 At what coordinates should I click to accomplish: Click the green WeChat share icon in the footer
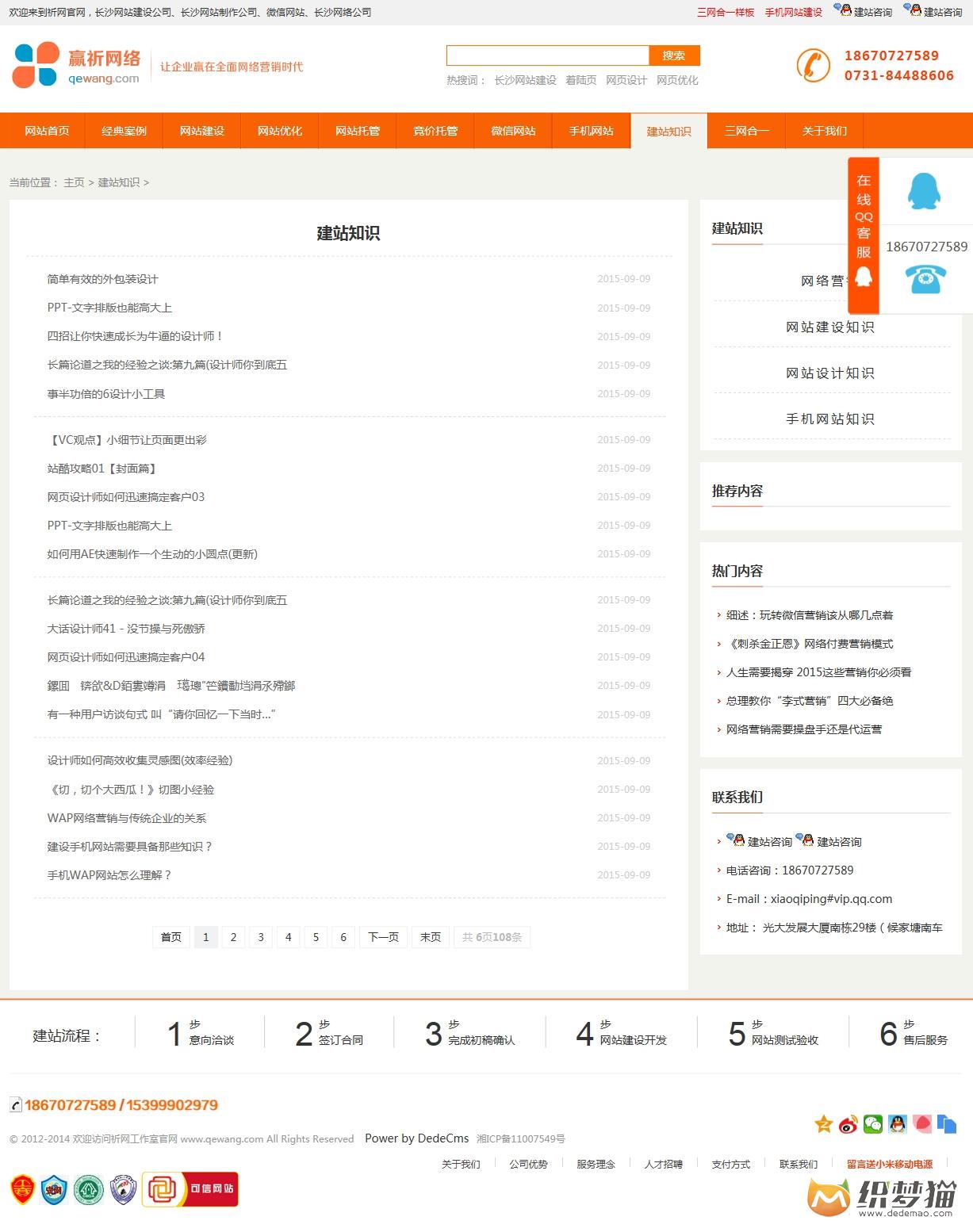pyautogui.click(x=873, y=1124)
